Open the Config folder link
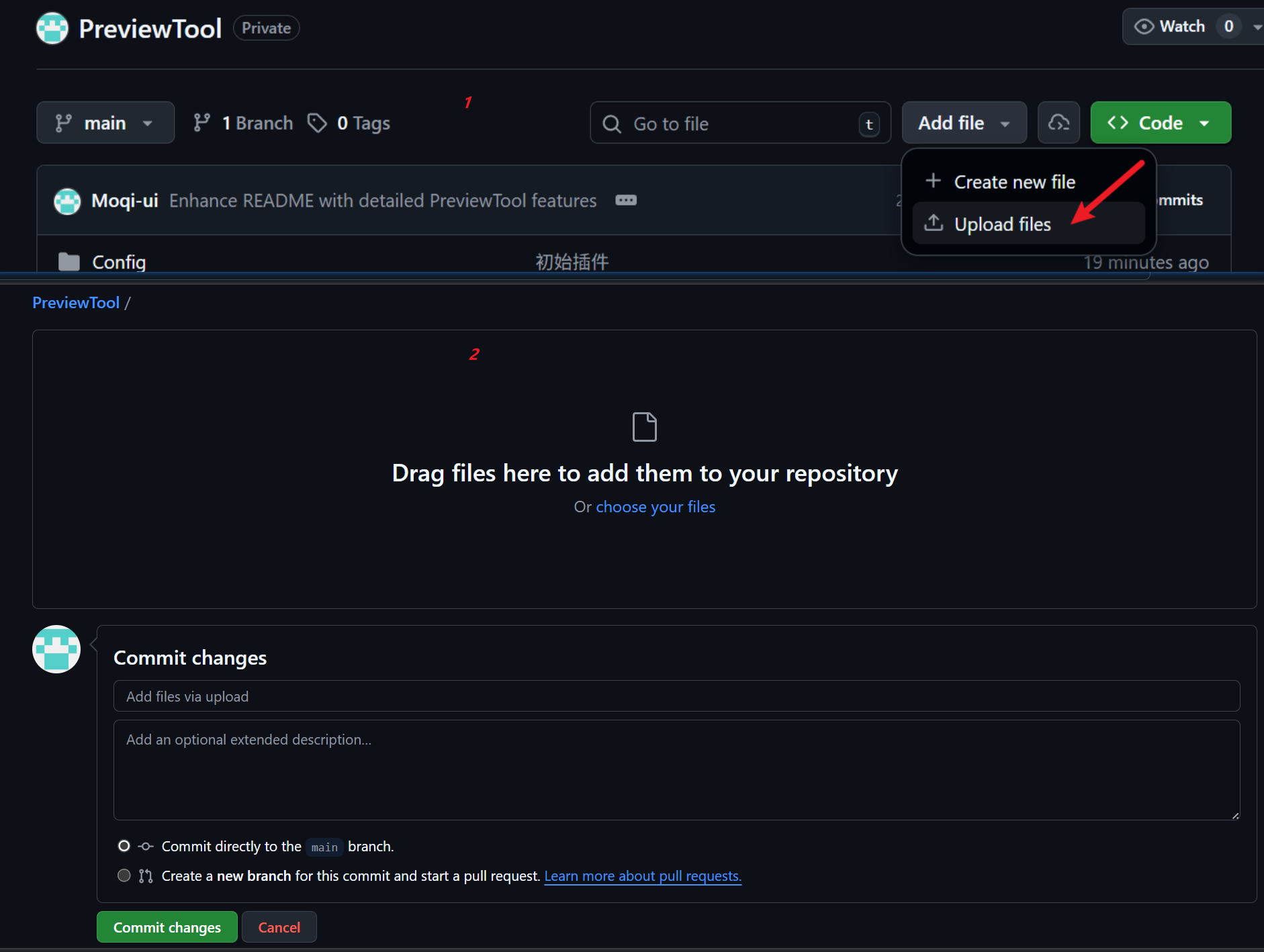The height and width of the screenshot is (952, 1264). (x=119, y=262)
